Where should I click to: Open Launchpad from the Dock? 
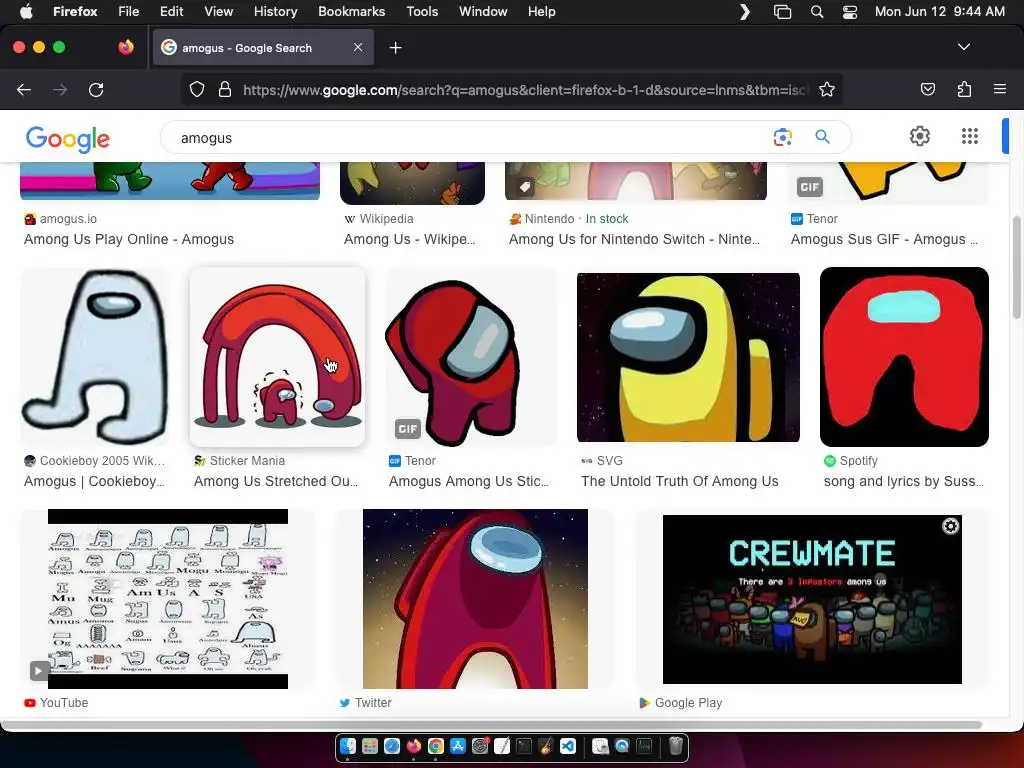[x=370, y=746]
